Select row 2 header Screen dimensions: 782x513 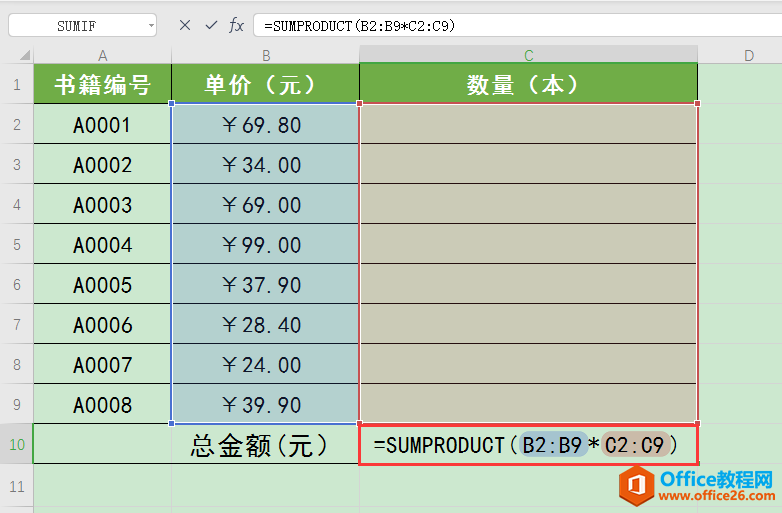pyautogui.click(x=16, y=124)
